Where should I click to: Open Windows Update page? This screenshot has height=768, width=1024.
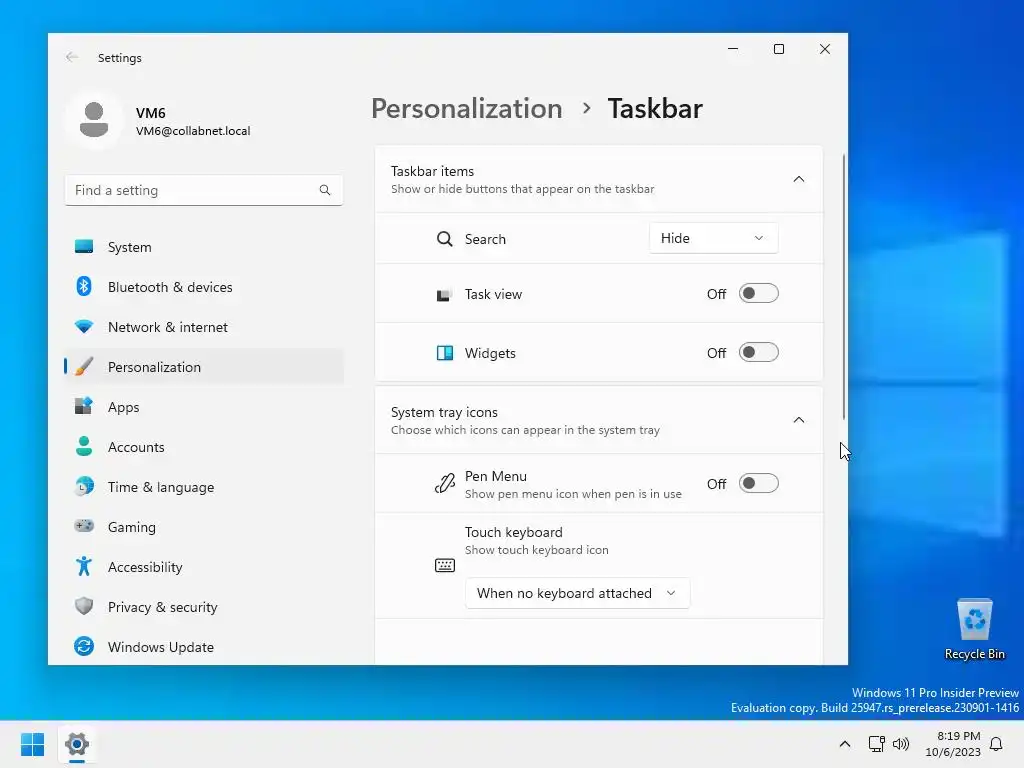[x=204, y=647]
